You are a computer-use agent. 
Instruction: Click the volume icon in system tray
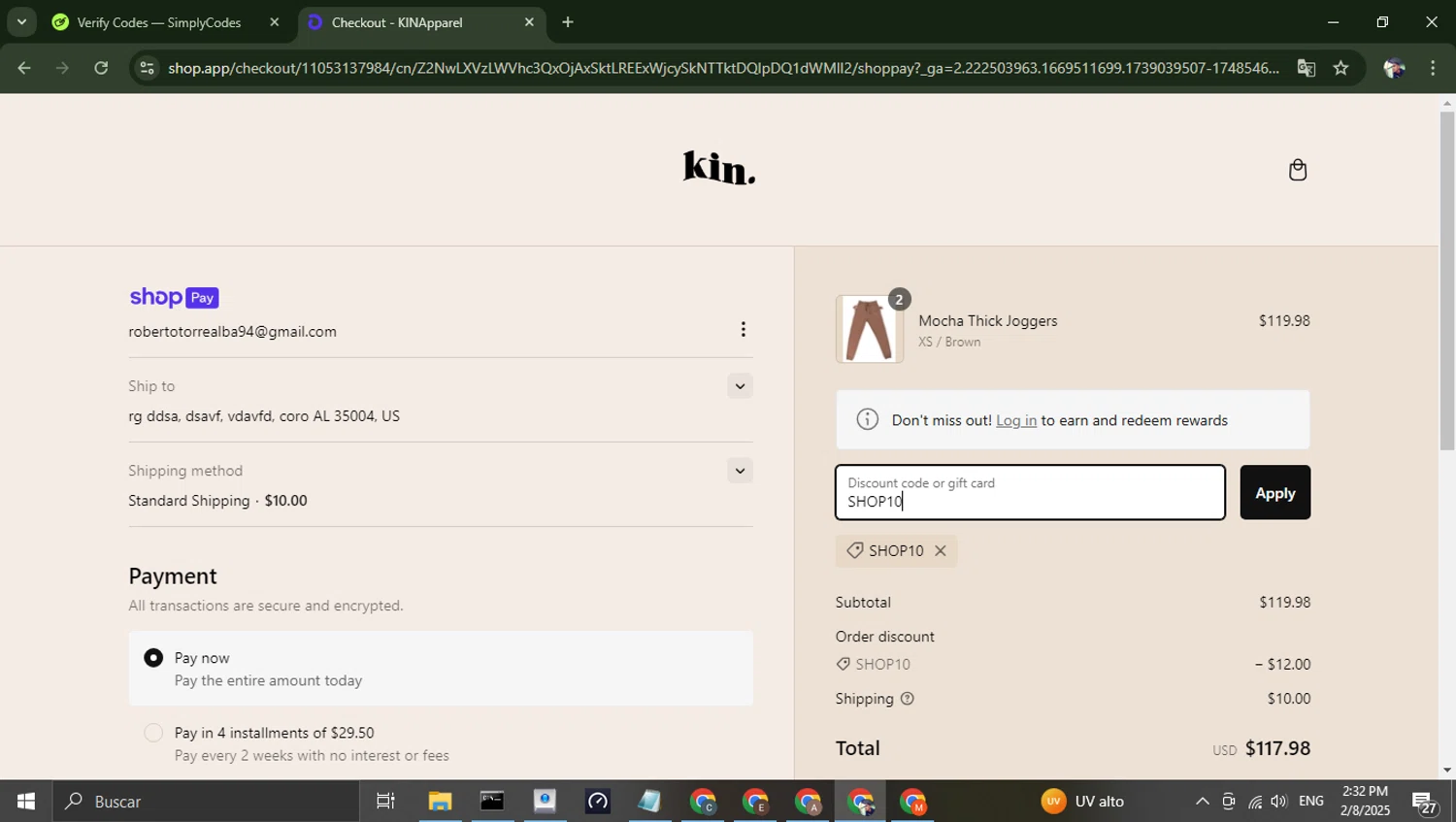click(1279, 802)
